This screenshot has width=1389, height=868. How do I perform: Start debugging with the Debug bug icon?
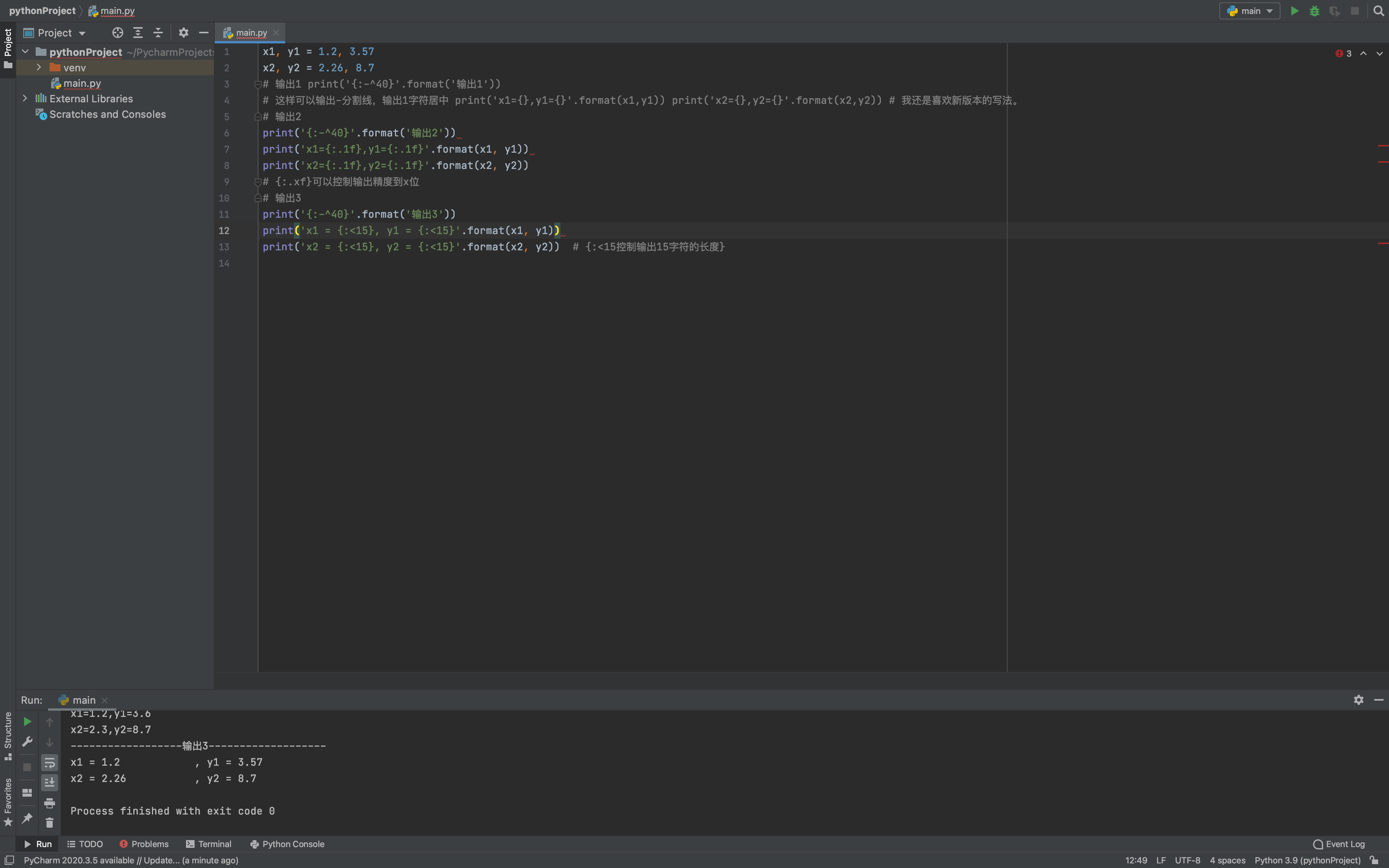coord(1314,11)
